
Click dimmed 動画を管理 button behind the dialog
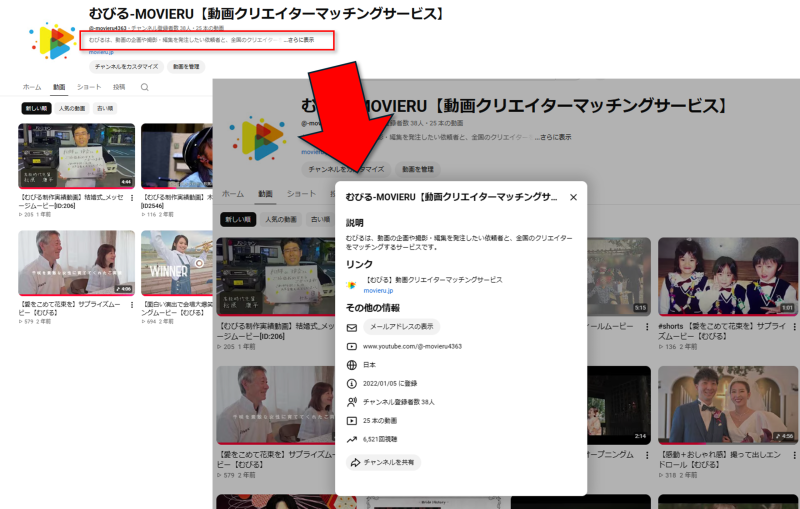417,169
